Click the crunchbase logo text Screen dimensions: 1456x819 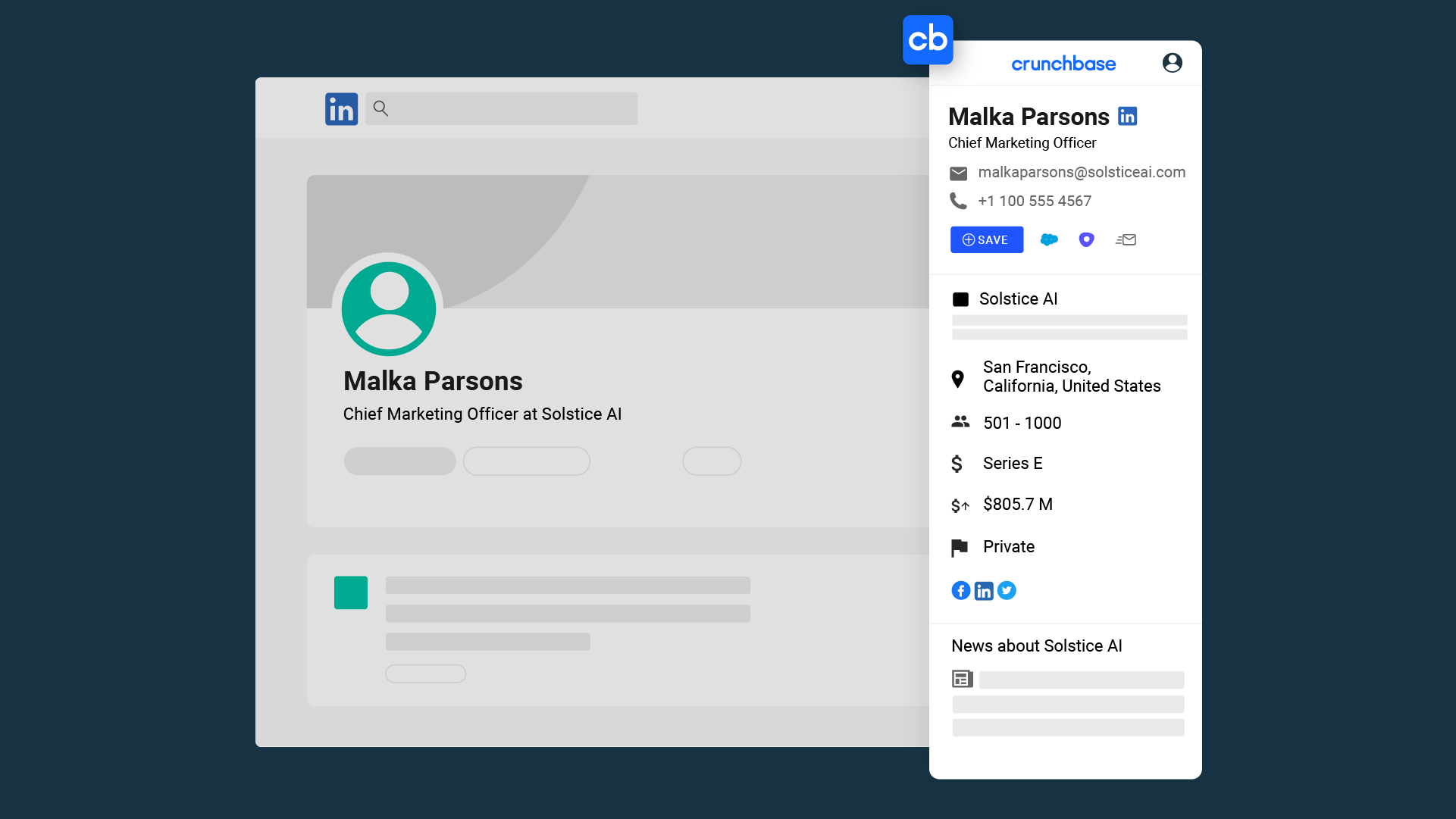click(x=1063, y=64)
